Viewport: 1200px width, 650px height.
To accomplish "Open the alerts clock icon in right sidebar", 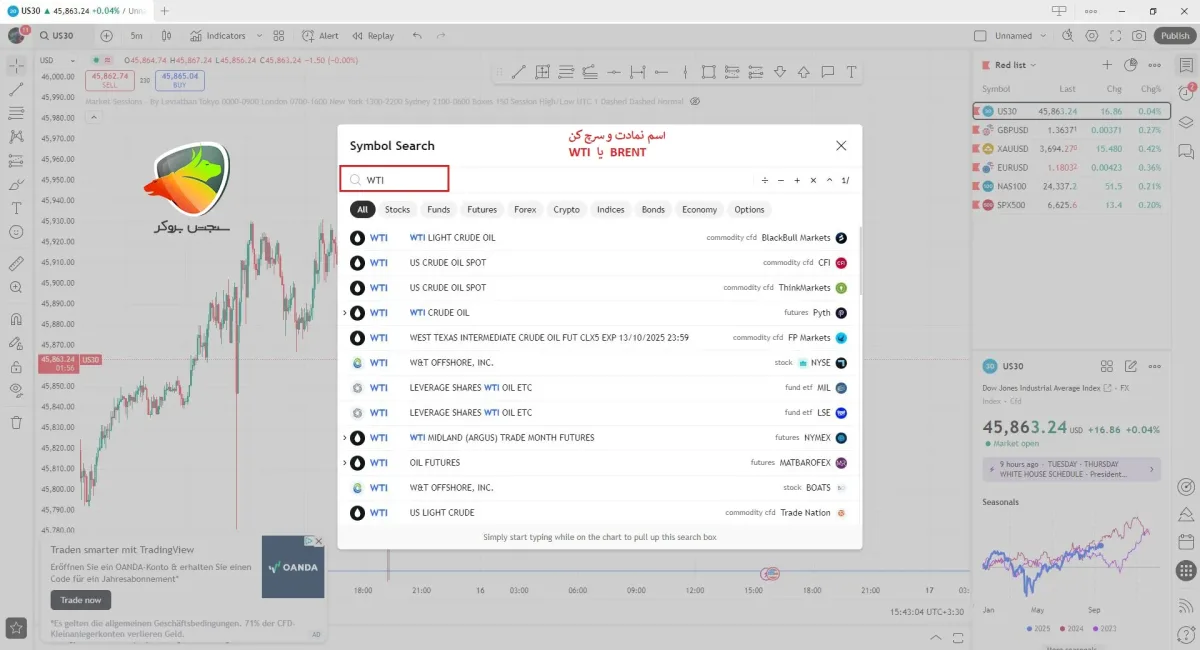I will tap(1186, 93).
